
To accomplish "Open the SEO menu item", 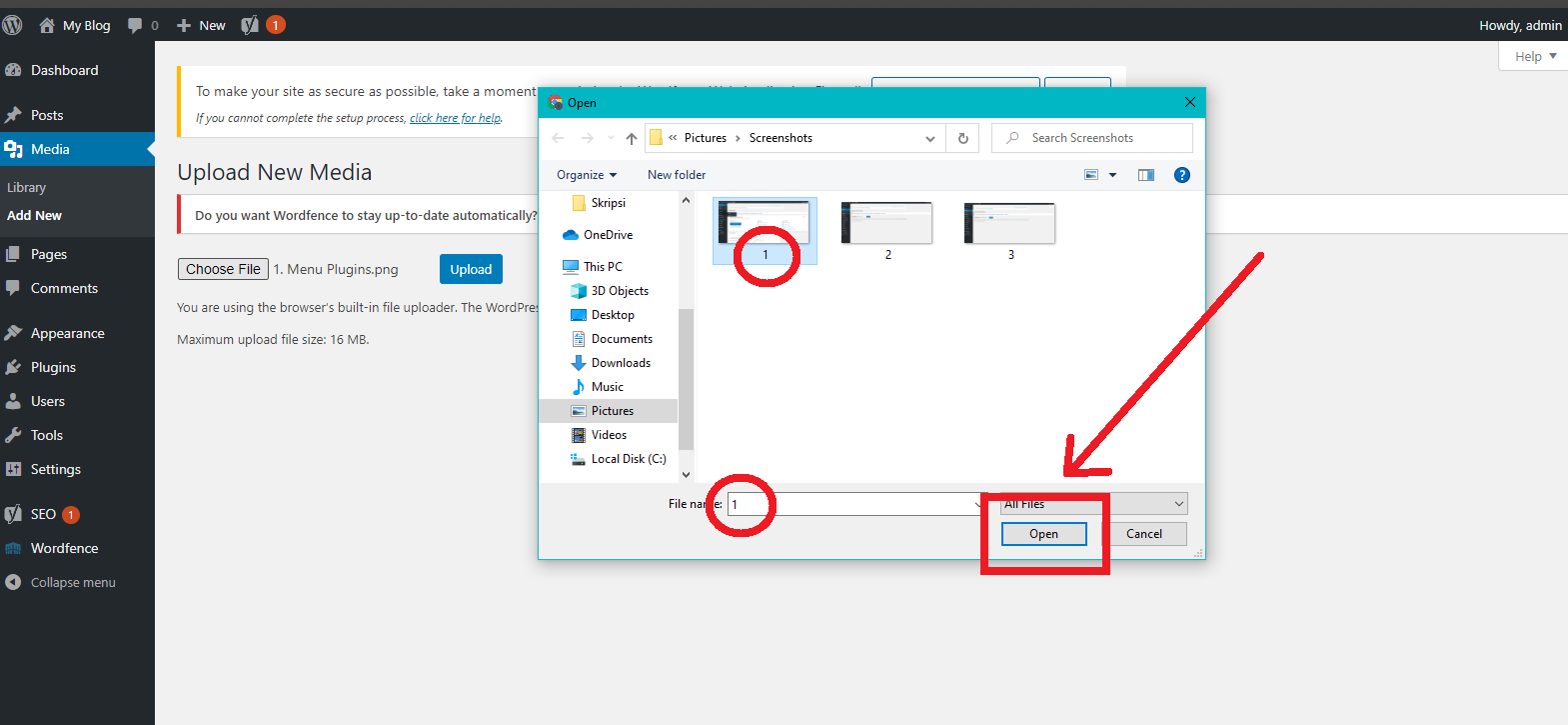I will click(43, 514).
